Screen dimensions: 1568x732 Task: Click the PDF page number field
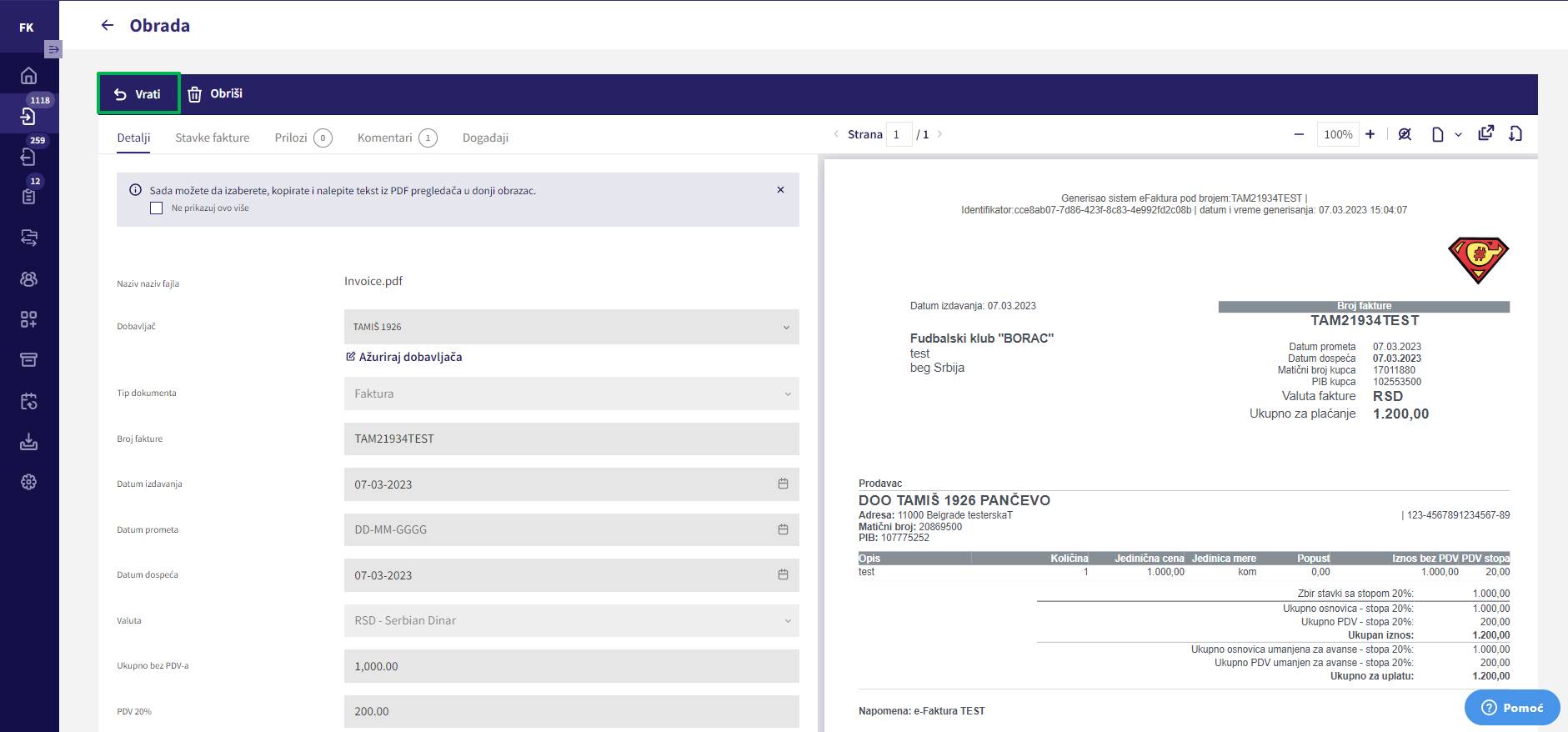tap(899, 134)
